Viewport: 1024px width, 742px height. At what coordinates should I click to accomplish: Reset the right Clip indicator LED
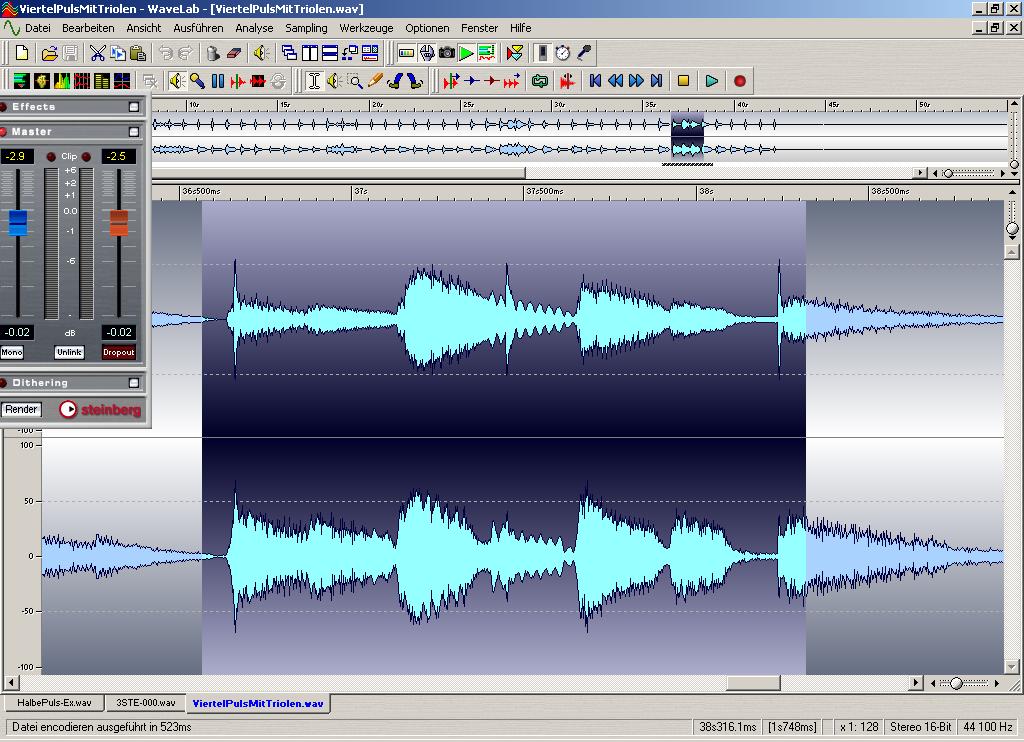click(86, 157)
